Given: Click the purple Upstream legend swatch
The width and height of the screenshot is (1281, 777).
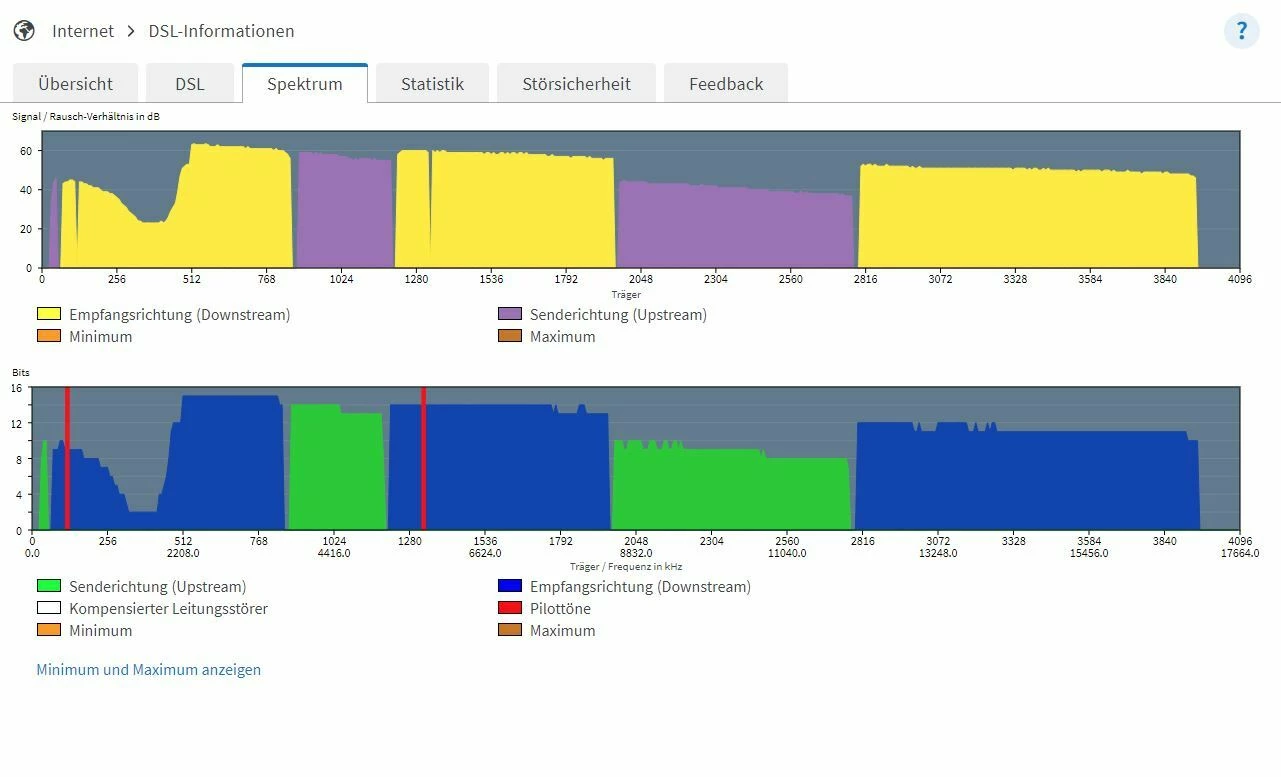Looking at the screenshot, I should tap(510, 314).
